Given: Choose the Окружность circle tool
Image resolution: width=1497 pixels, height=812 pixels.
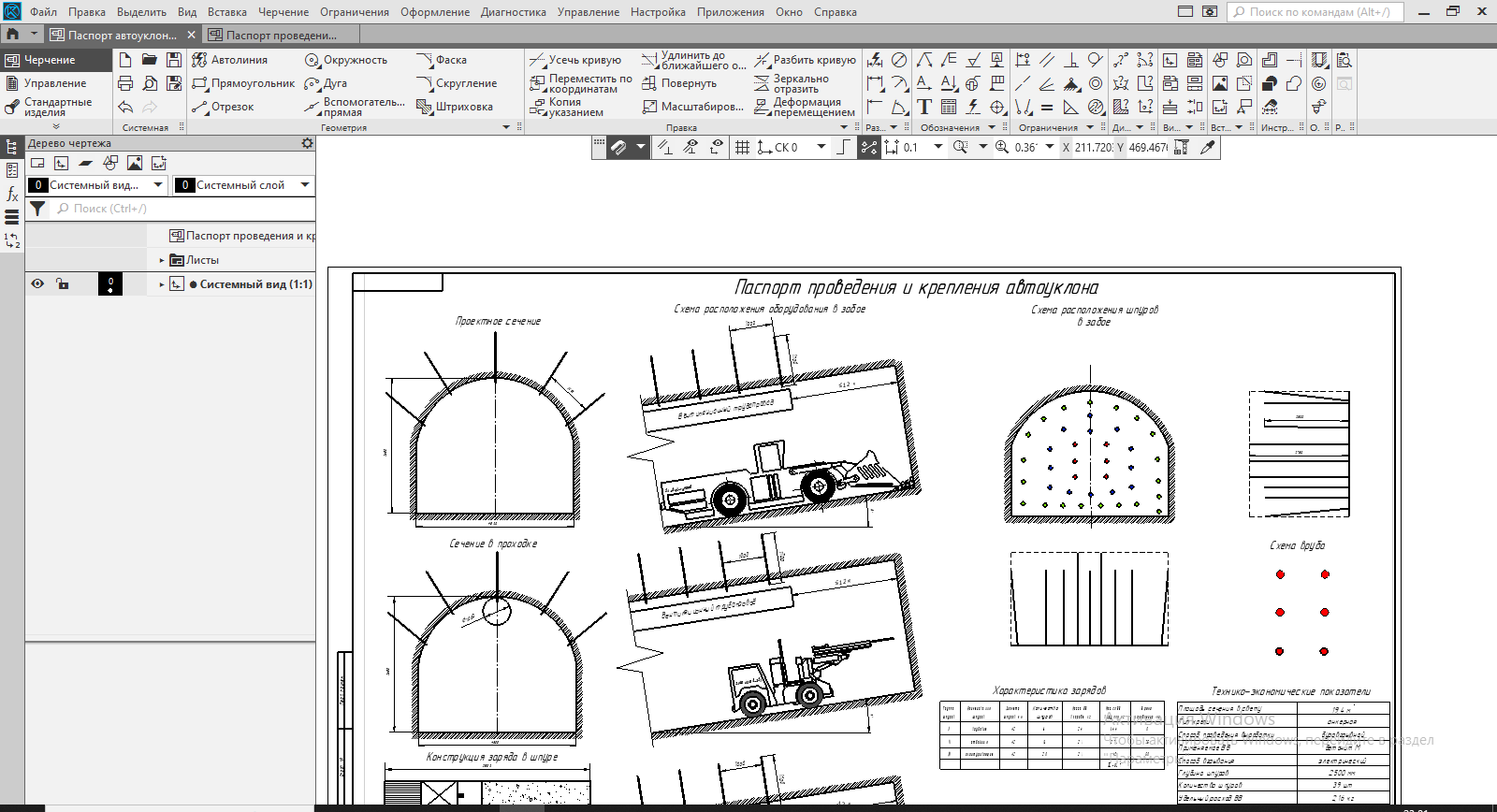Looking at the screenshot, I should pyautogui.click(x=345, y=60).
